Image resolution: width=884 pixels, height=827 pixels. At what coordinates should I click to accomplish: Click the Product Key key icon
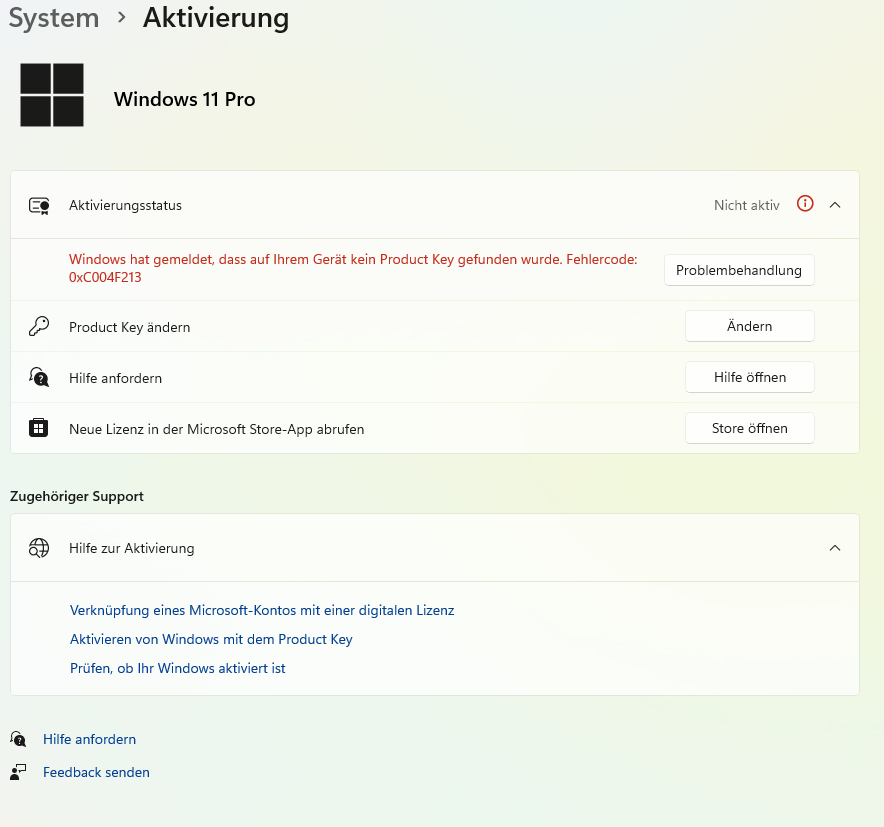point(39,326)
